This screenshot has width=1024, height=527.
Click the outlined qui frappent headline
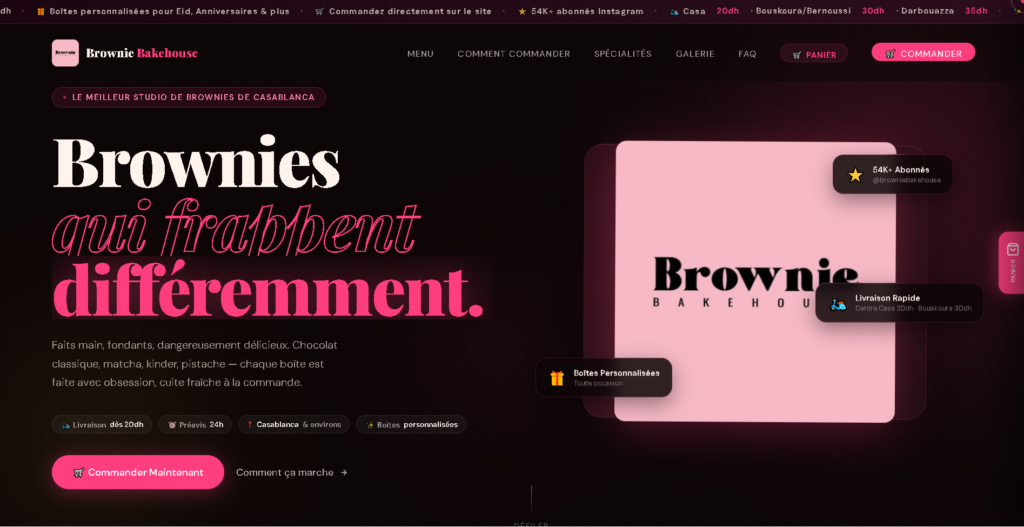pos(235,229)
